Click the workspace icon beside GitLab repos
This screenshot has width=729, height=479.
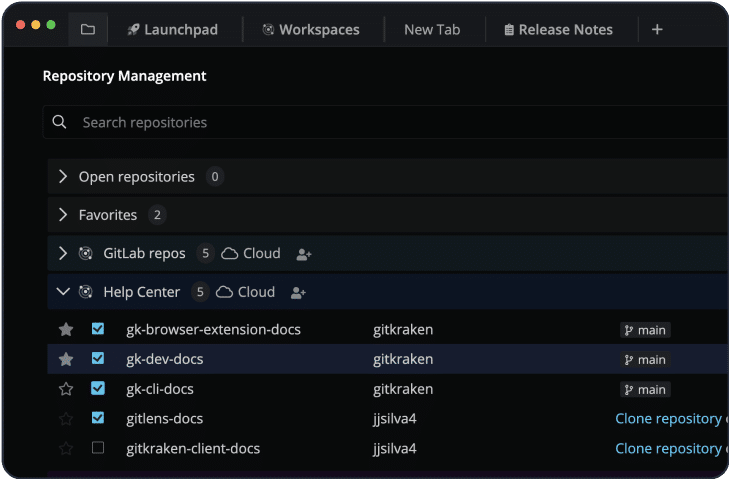86,253
